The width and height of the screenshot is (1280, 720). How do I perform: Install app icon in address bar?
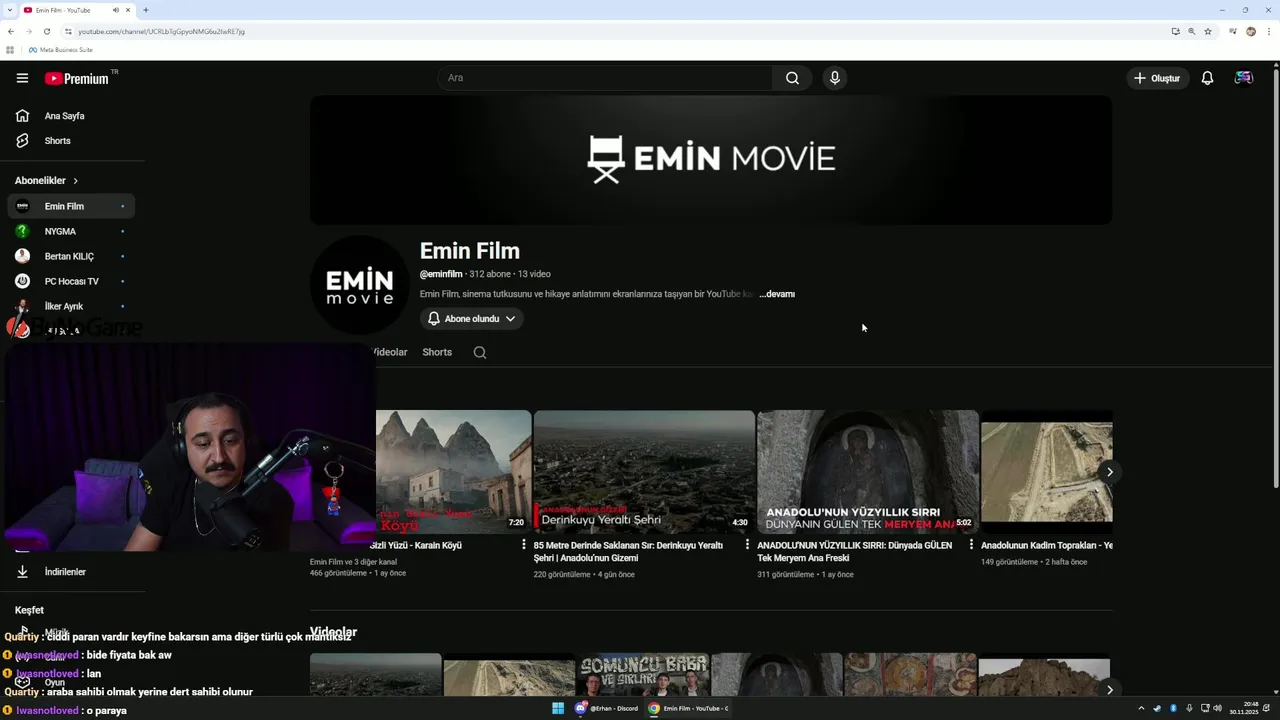[x=1175, y=31]
